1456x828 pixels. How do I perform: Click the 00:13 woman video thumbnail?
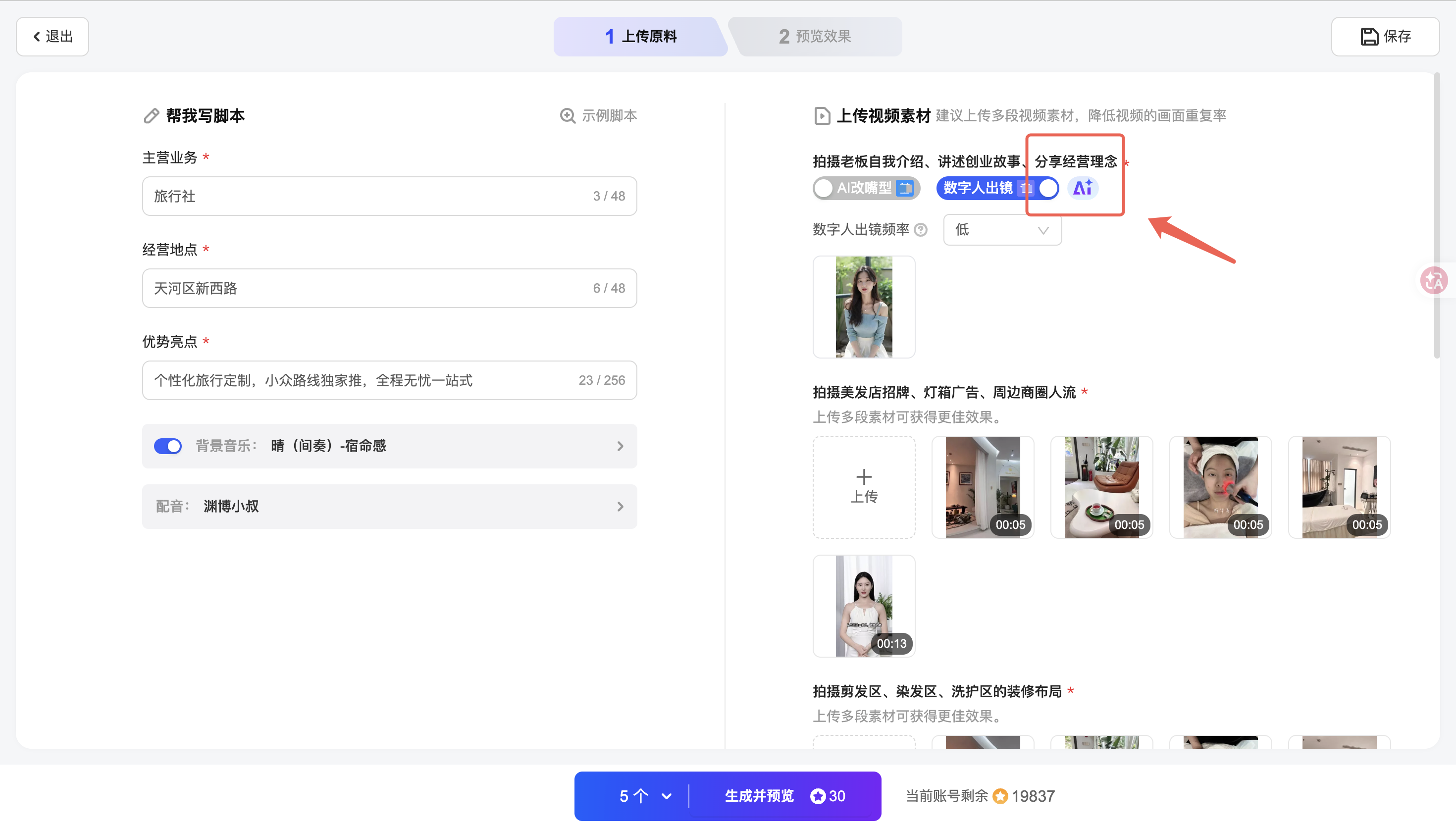pos(864,606)
